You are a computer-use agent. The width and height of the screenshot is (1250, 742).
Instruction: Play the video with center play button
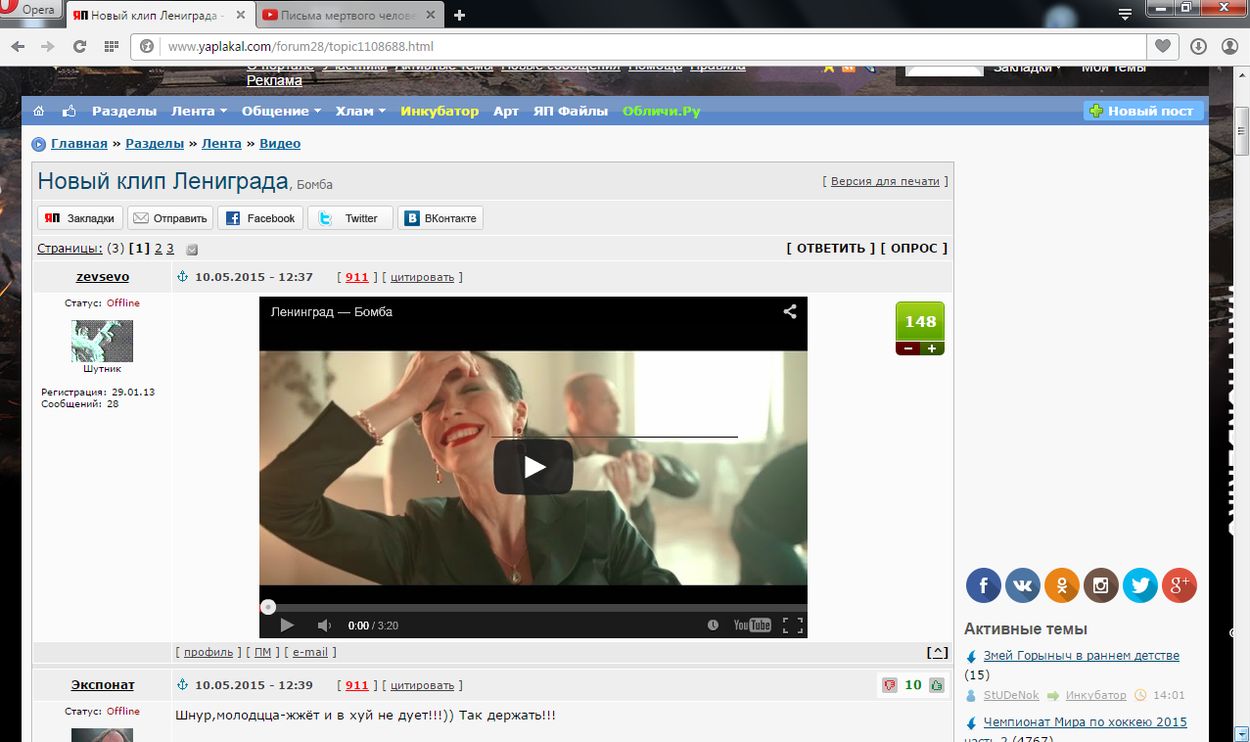[534, 466]
